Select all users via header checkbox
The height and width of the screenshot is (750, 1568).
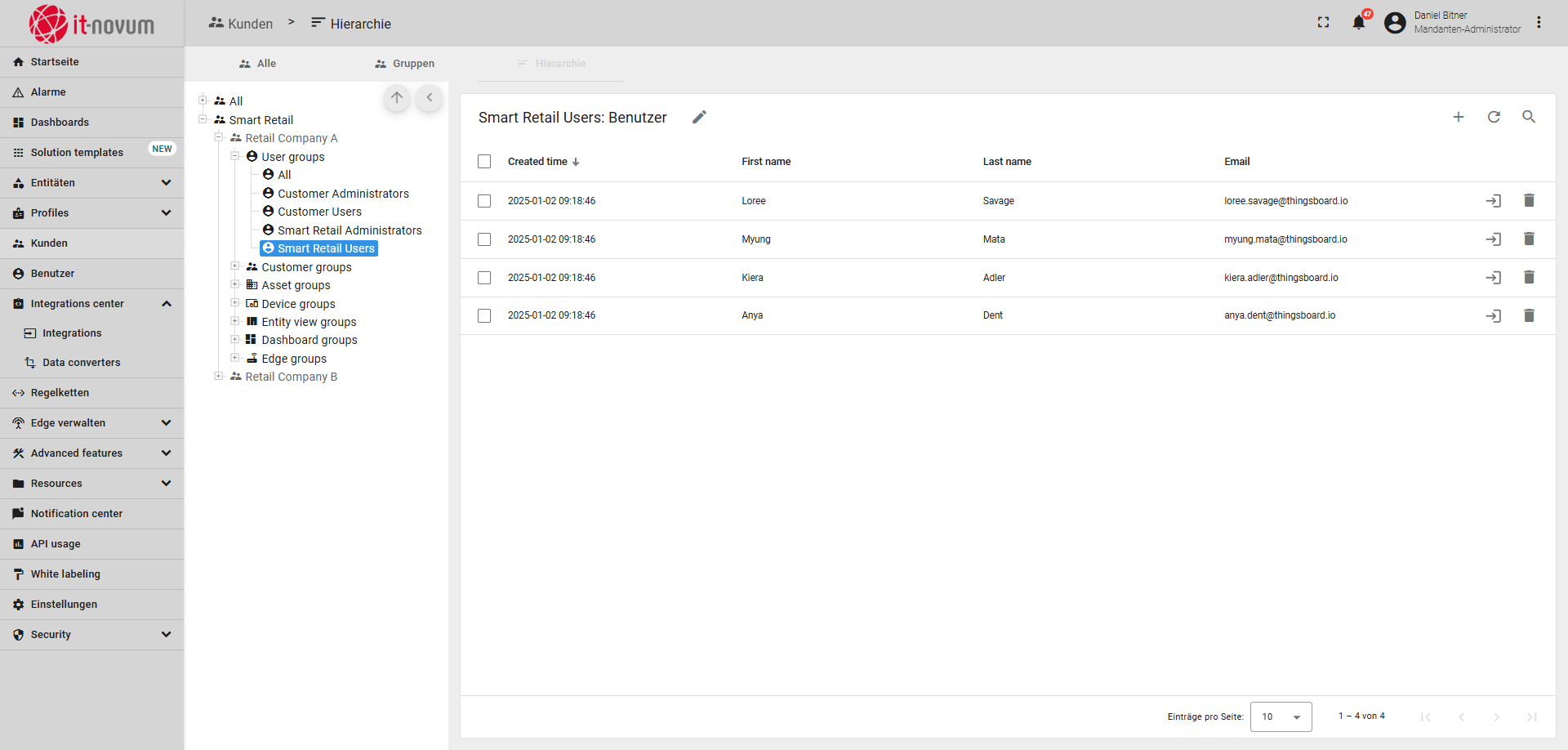click(x=484, y=162)
